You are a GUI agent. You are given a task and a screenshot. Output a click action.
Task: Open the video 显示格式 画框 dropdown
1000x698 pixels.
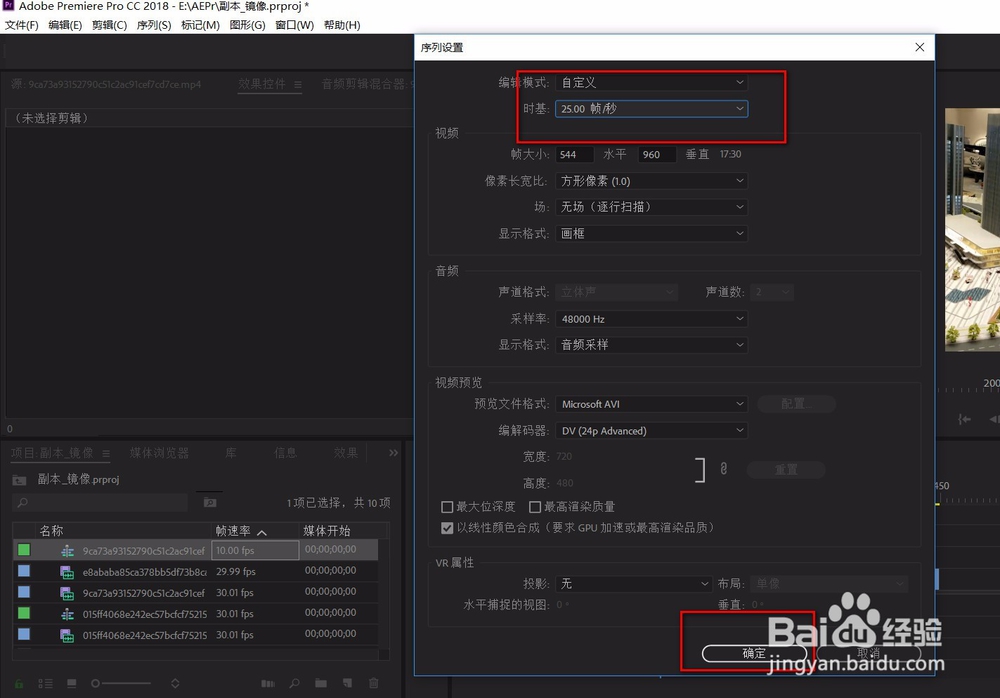[x=651, y=234]
